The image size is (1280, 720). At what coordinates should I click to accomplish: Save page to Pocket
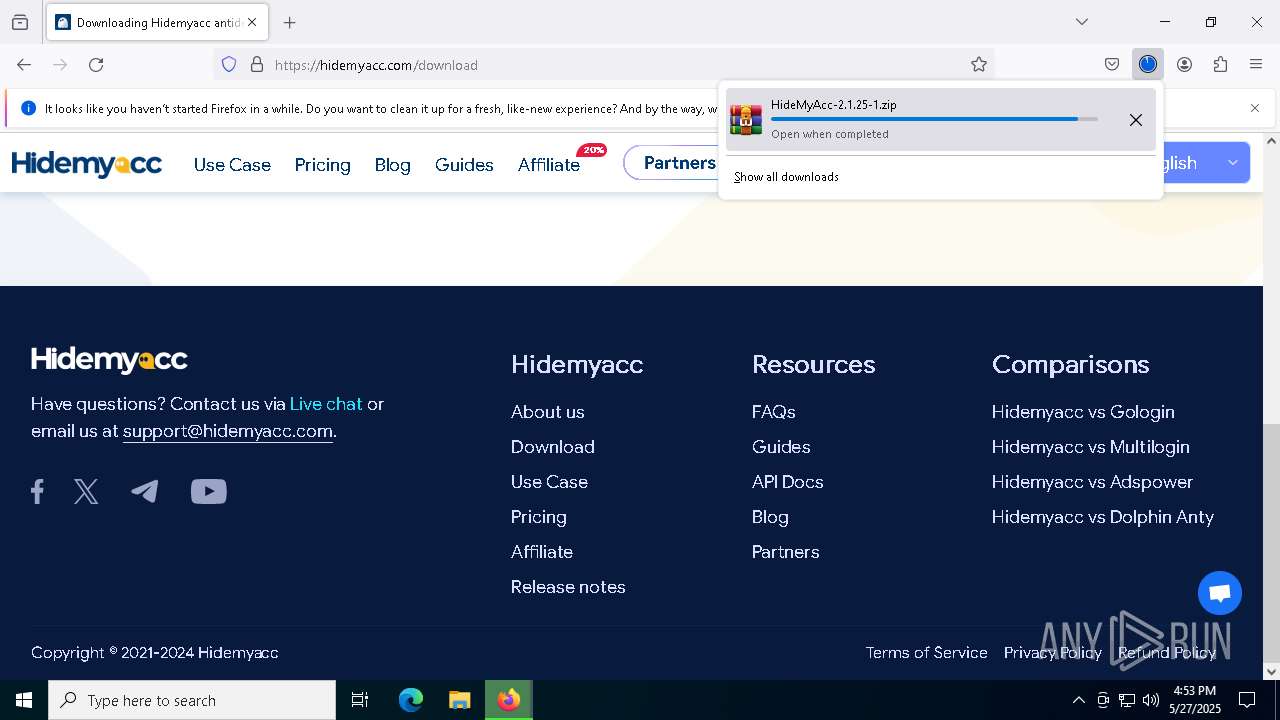[1112, 65]
